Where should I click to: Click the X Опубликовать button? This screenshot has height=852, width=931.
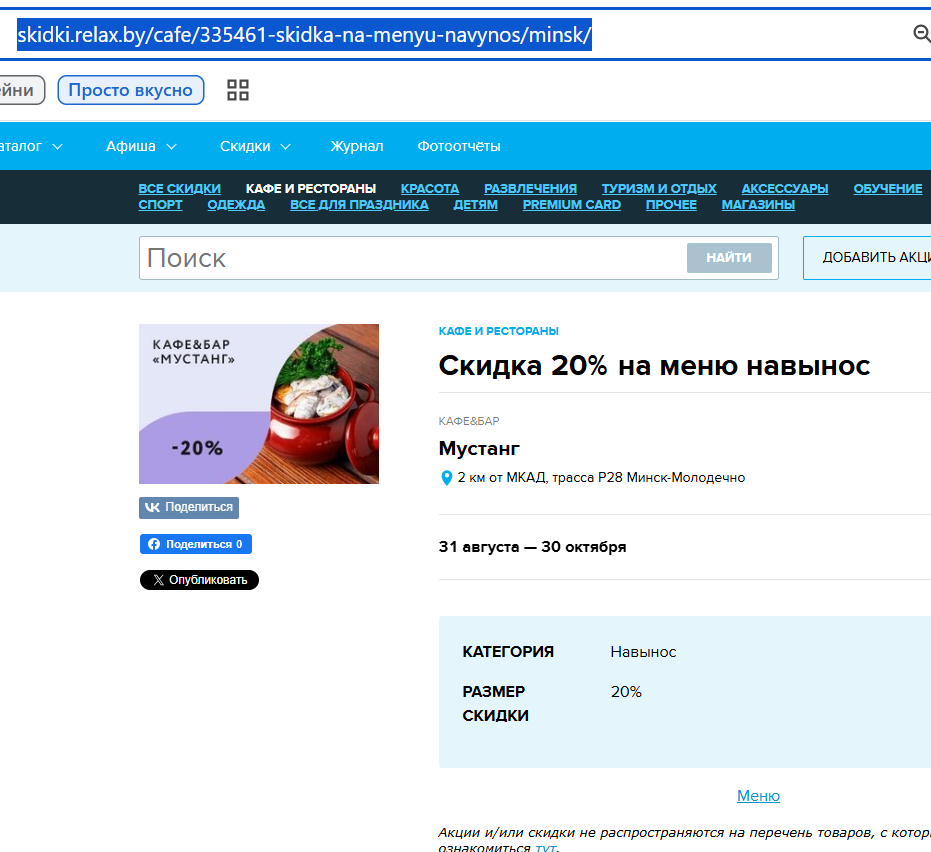200,580
